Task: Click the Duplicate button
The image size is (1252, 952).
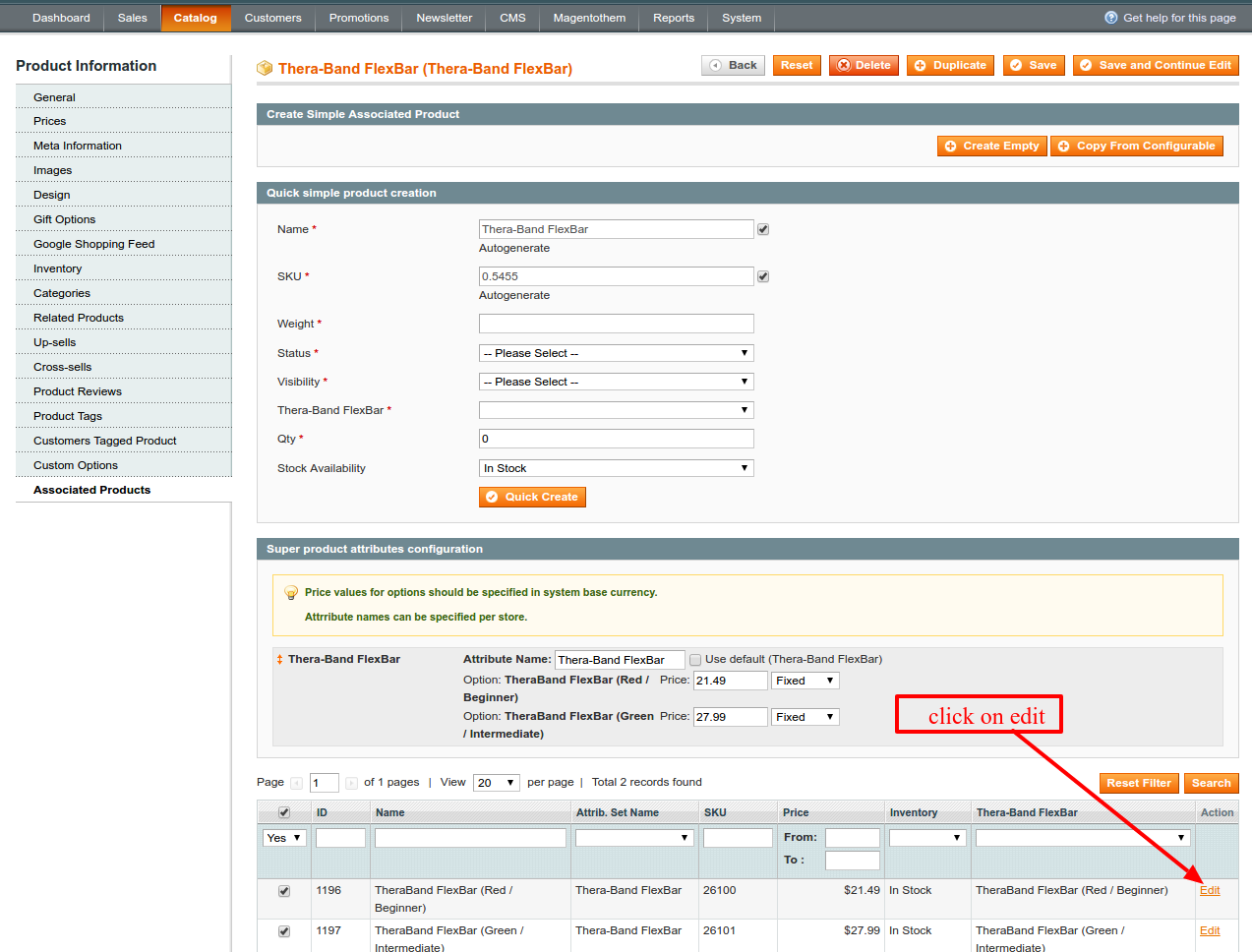Action: 950,65
